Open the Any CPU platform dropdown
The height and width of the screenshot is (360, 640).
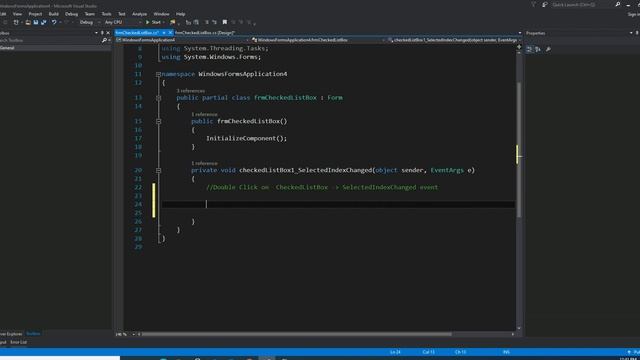[x=122, y=22]
